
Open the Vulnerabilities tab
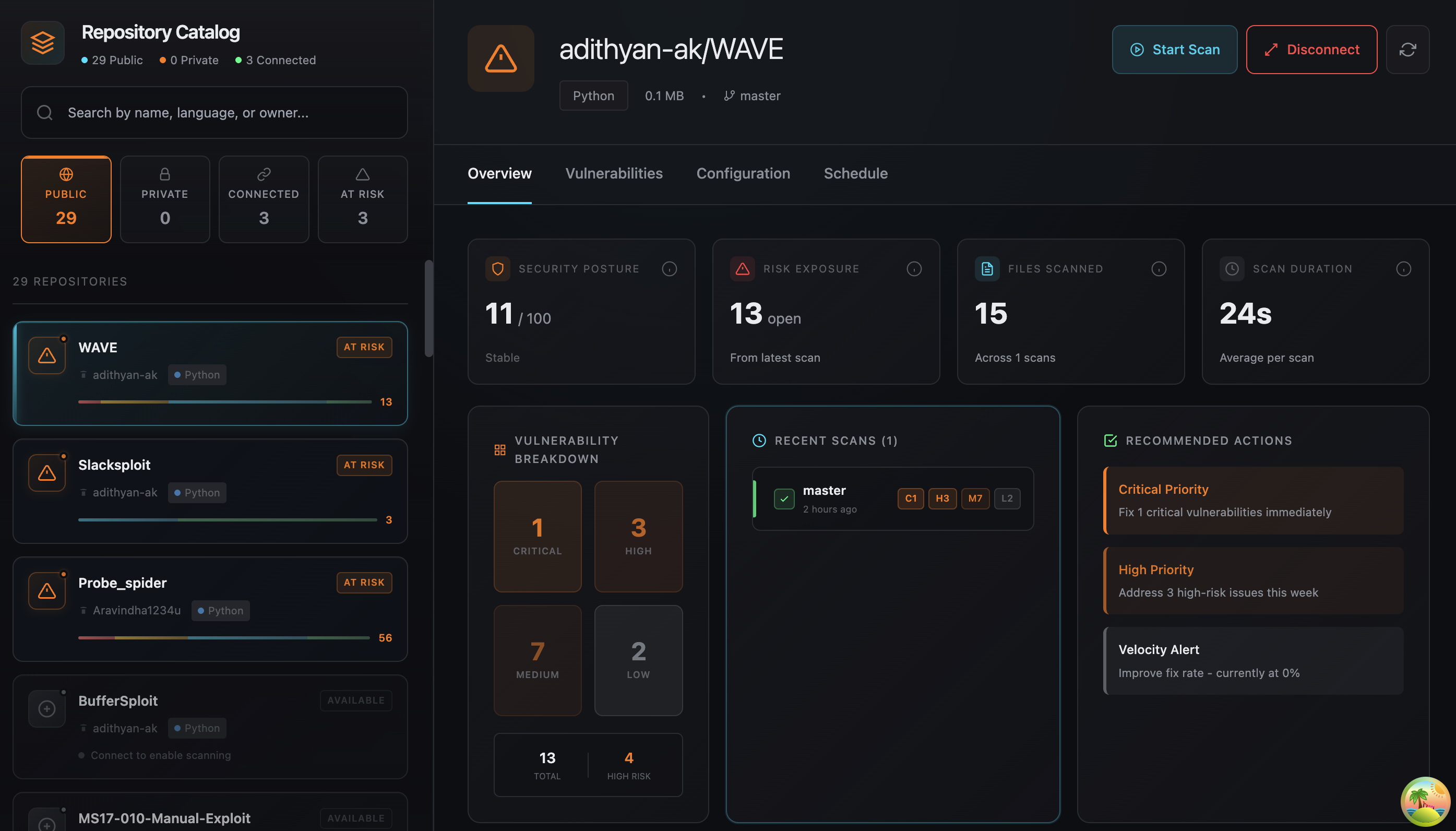coord(614,173)
